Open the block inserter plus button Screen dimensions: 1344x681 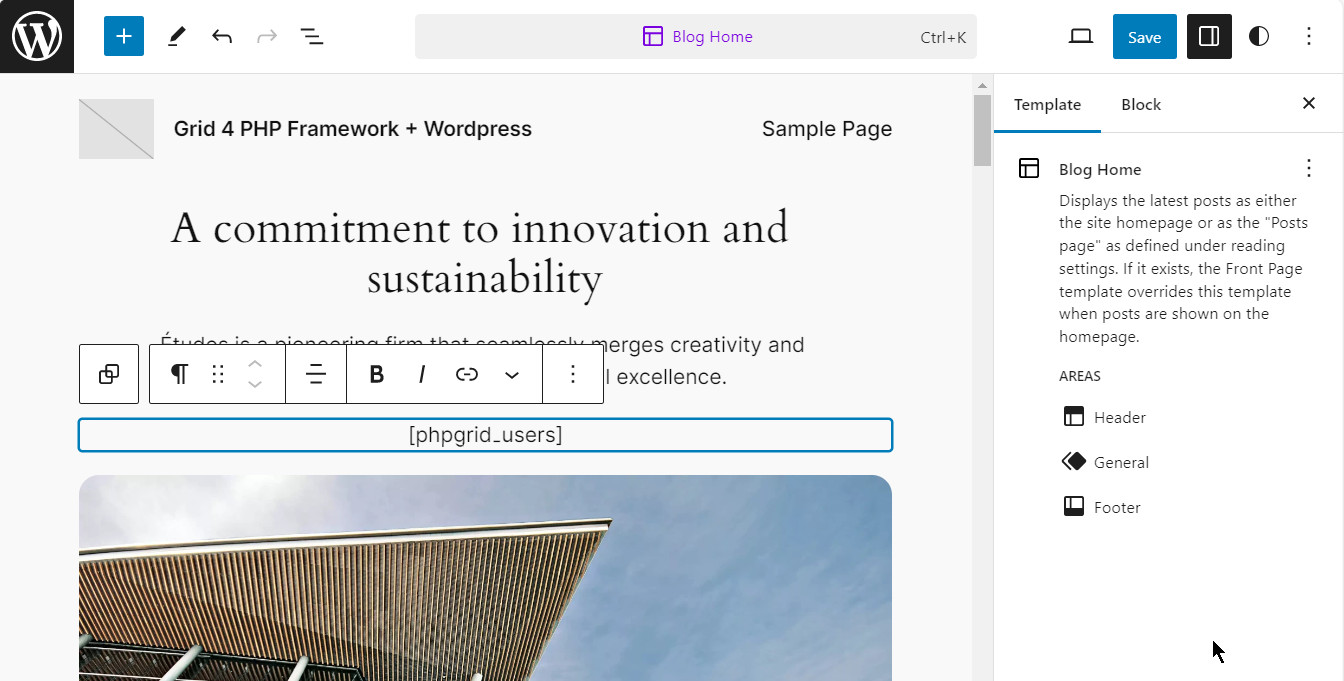124,37
